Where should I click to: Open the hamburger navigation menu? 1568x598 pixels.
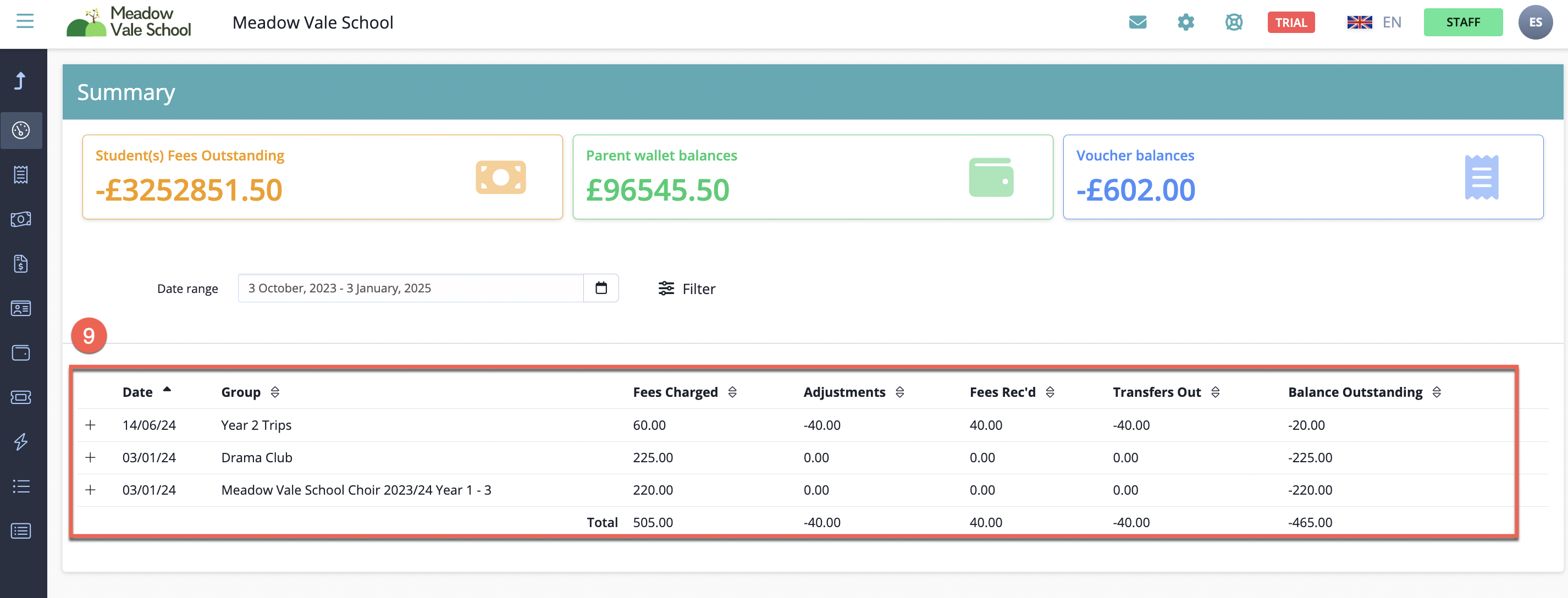click(x=25, y=21)
